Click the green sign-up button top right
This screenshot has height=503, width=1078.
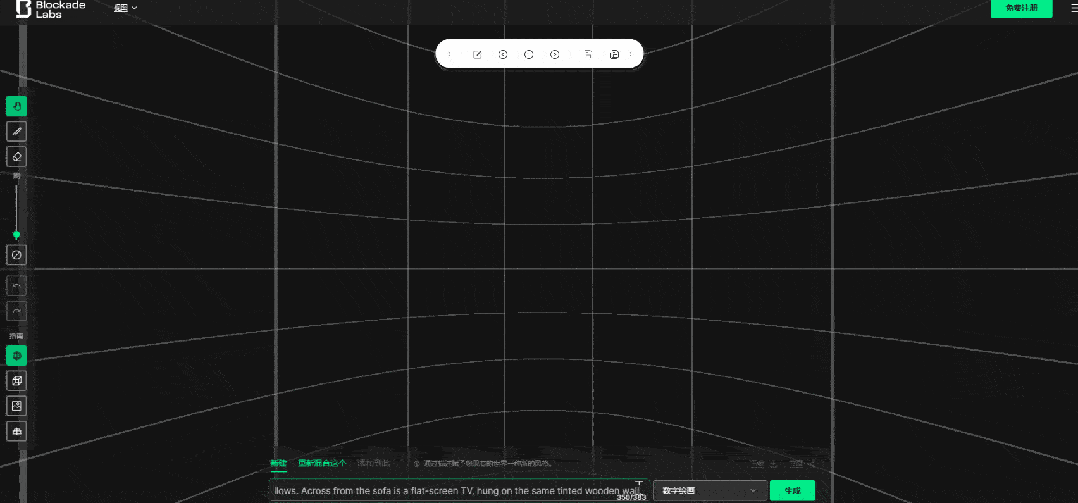point(1021,8)
